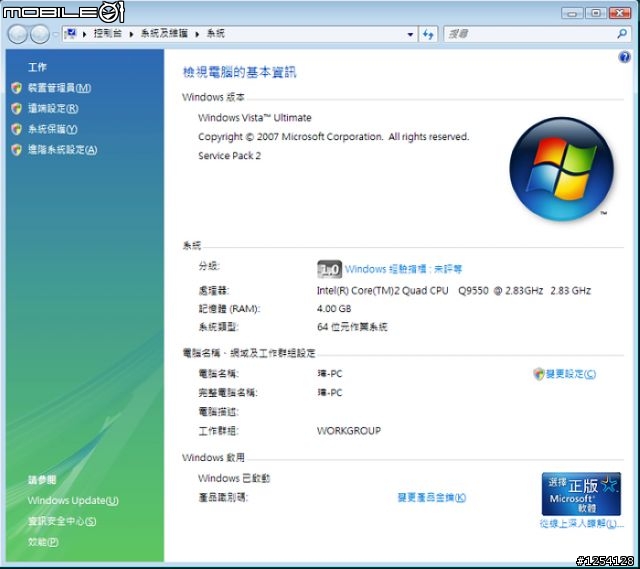This screenshot has width=640, height=569.
Task: Open the address bar history dropdown
Action: (410, 34)
